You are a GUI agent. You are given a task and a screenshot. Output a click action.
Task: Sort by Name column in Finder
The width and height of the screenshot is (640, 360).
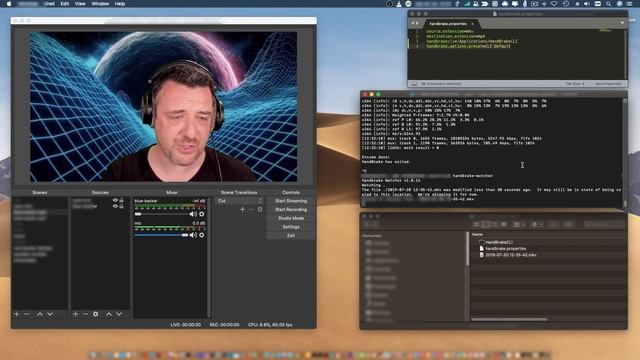point(477,235)
